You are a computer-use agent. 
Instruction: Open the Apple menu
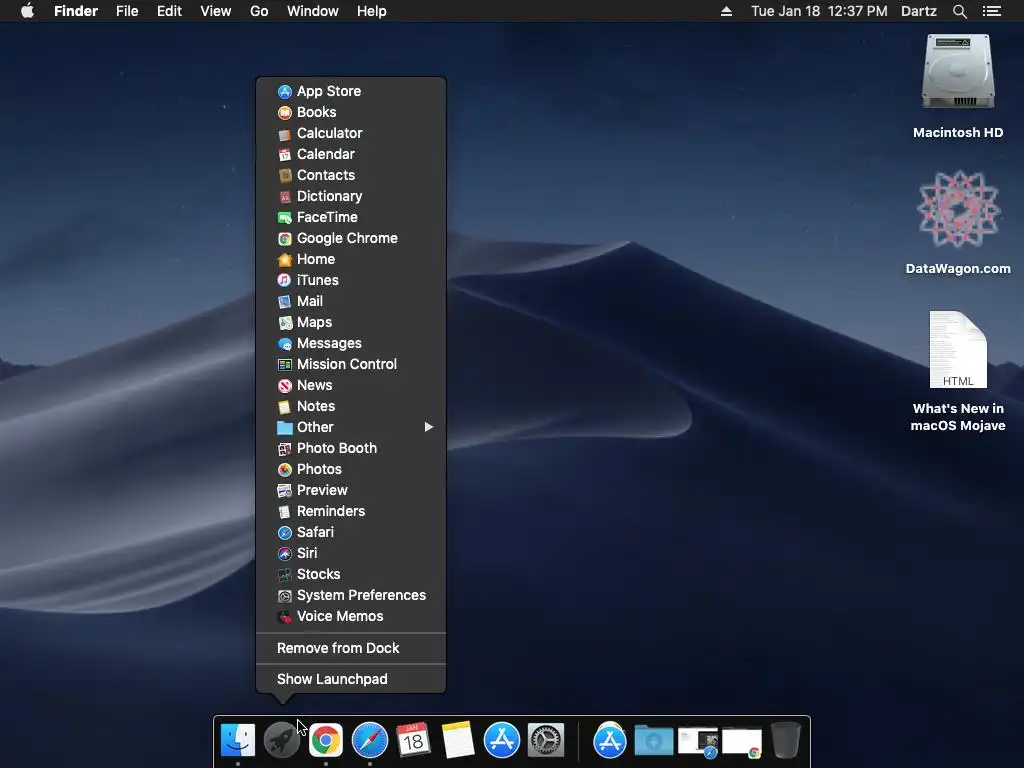[27, 11]
